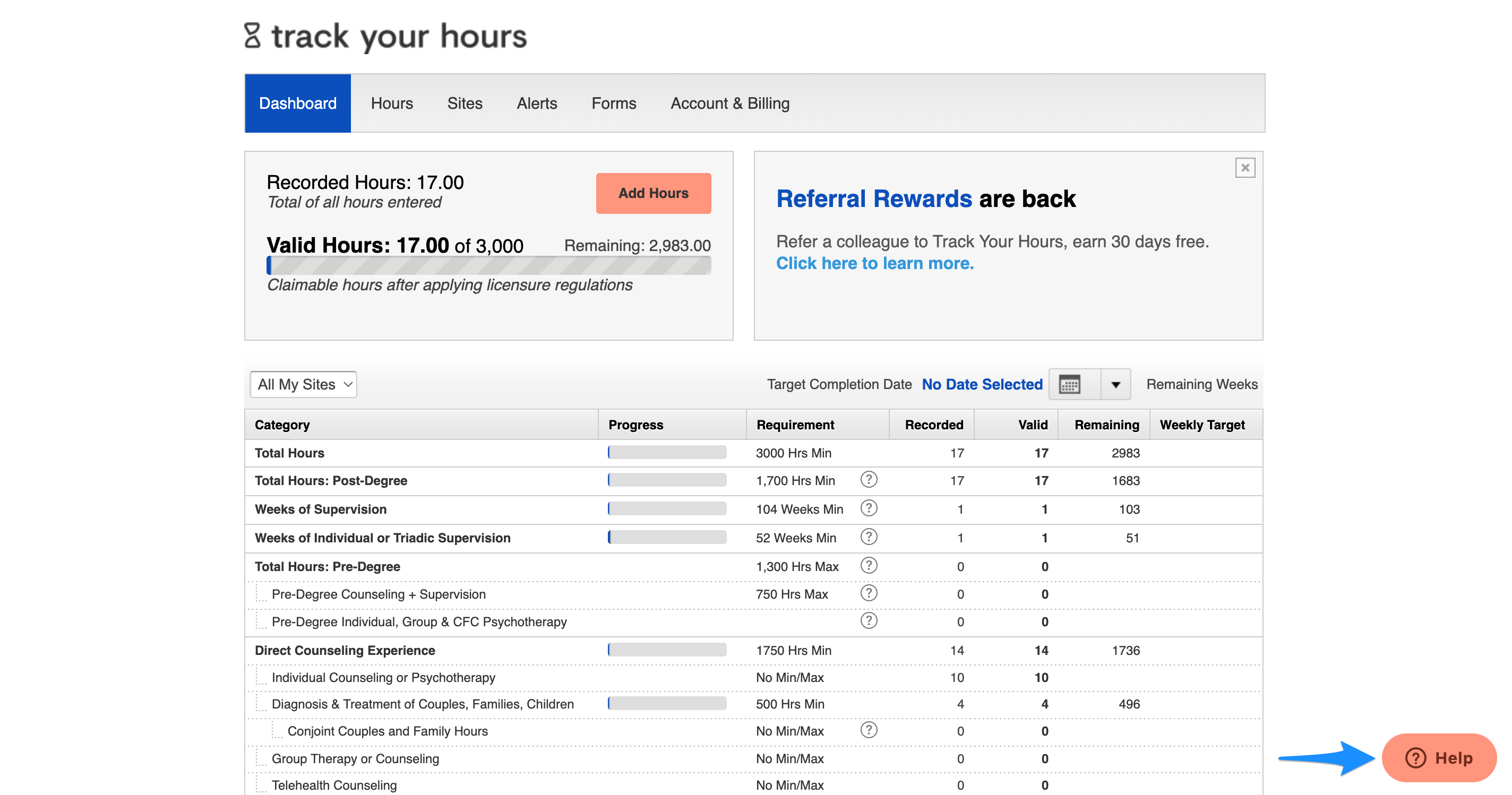Select the Direct Counseling Experience row label
This screenshot has width=1512, height=795.
345,651
